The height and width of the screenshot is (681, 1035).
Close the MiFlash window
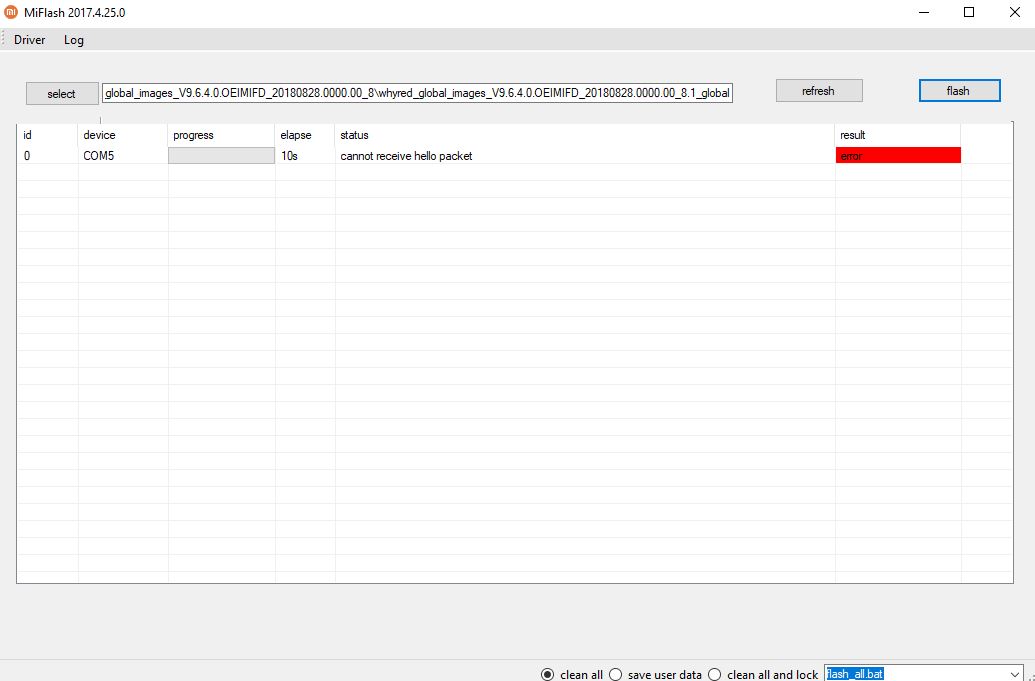(x=1015, y=13)
